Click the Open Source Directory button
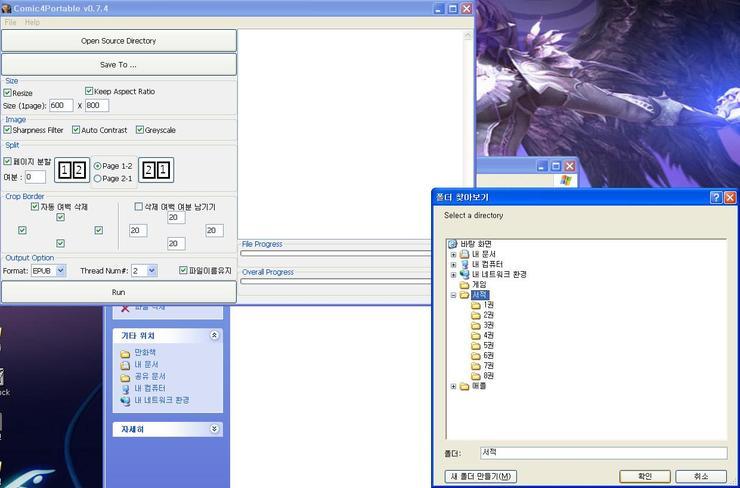Screen dimensions: 740x488 [x=118, y=41]
